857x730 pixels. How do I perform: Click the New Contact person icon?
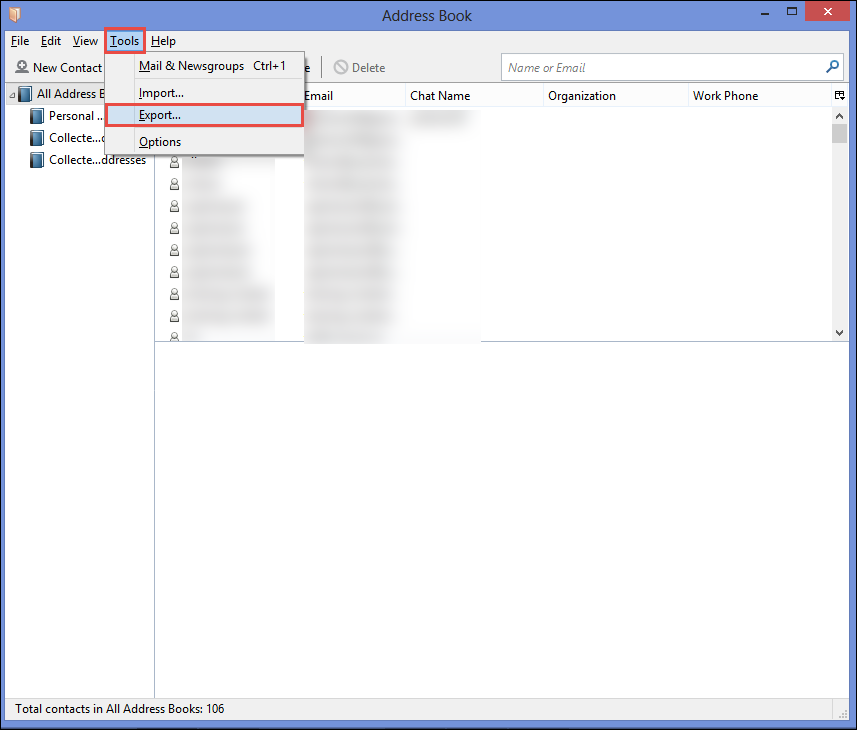point(21,67)
